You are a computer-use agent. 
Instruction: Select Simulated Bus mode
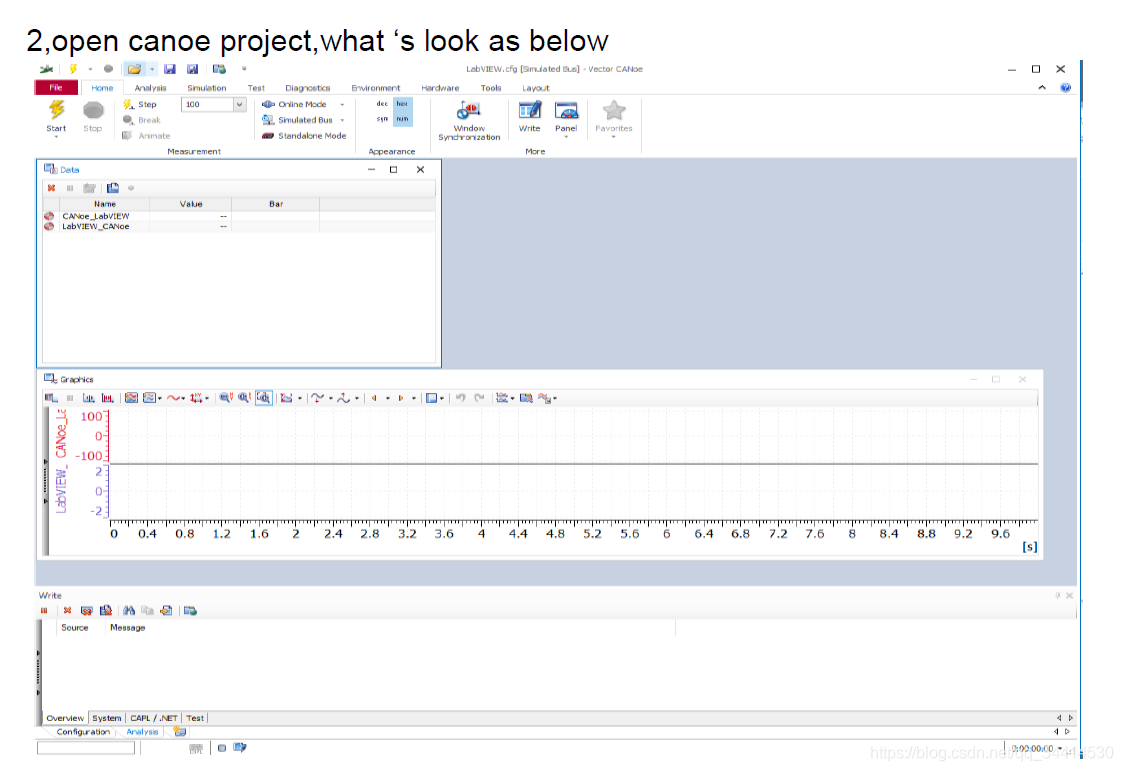[x=297, y=120]
